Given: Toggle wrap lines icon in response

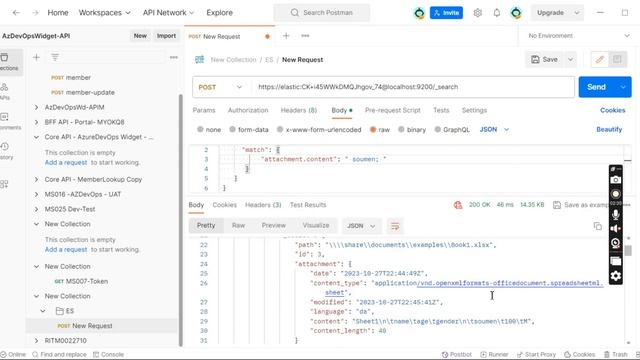Looking at the screenshot, I should tap(395, 226).
